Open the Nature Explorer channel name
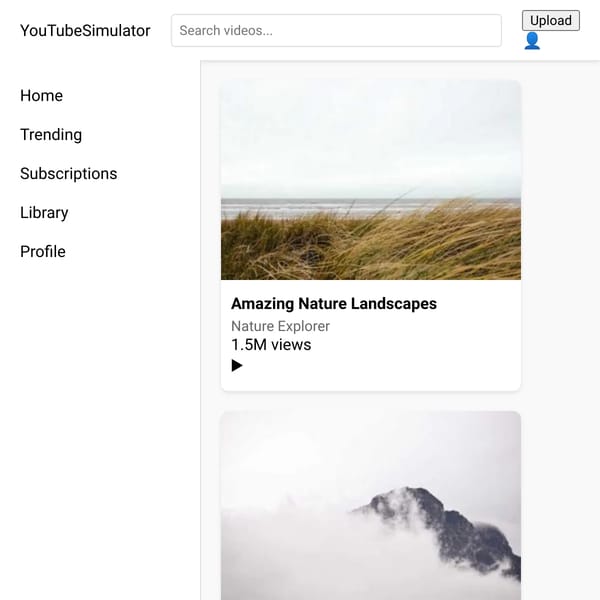Viewport: 600px width, 600px height. (280, 326)
